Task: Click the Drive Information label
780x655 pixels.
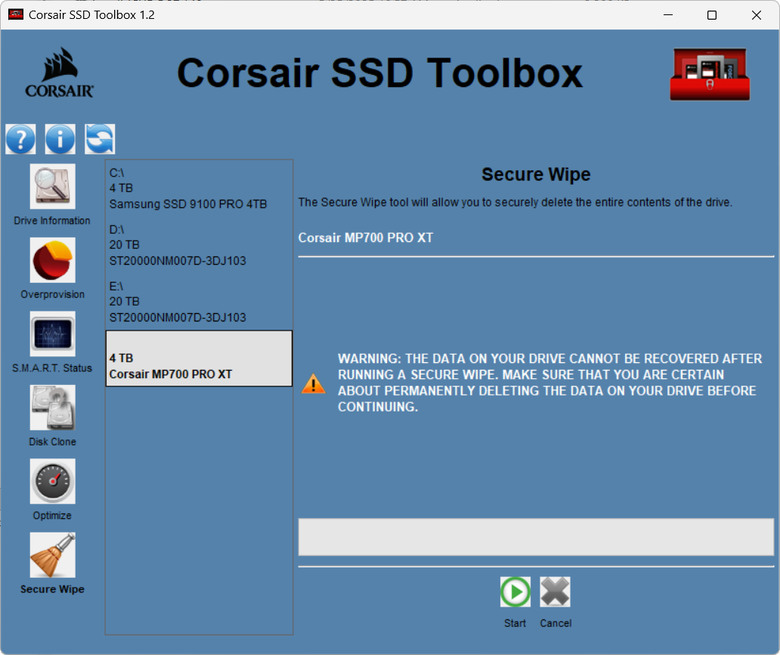Action: 52,220
